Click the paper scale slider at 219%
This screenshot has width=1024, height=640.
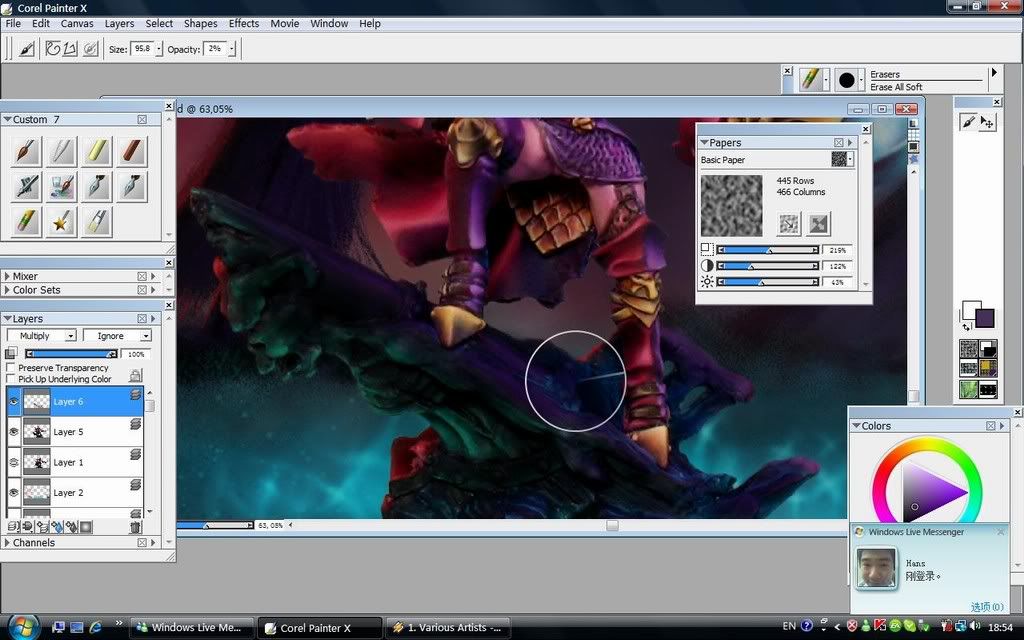tap(768, 250)
